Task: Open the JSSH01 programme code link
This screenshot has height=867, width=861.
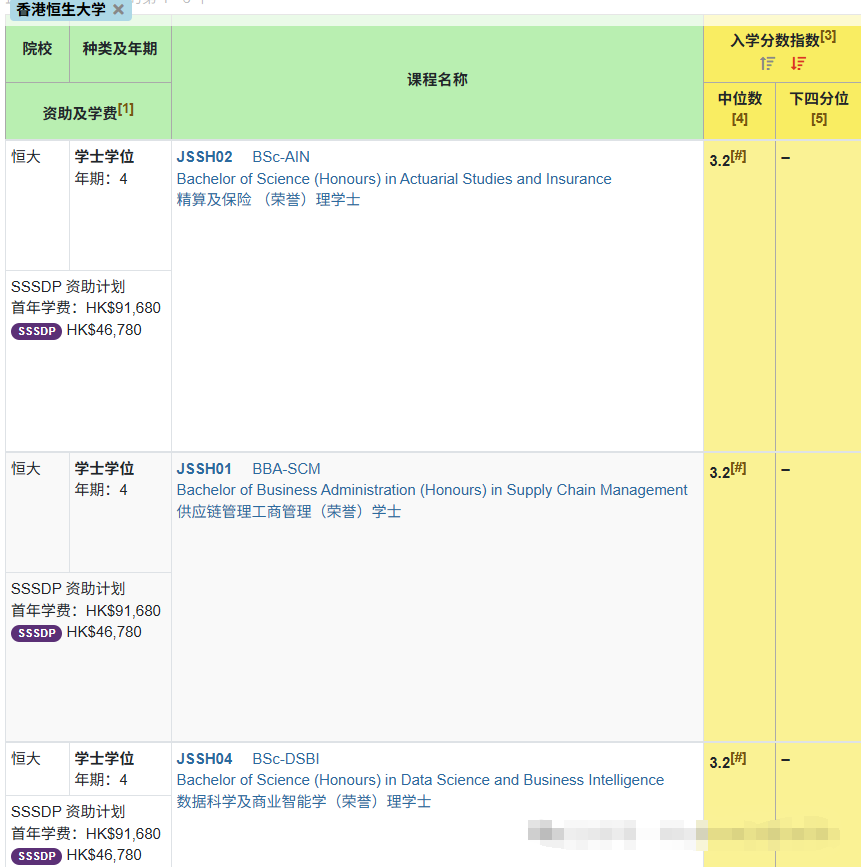Action: click(204, 469)
